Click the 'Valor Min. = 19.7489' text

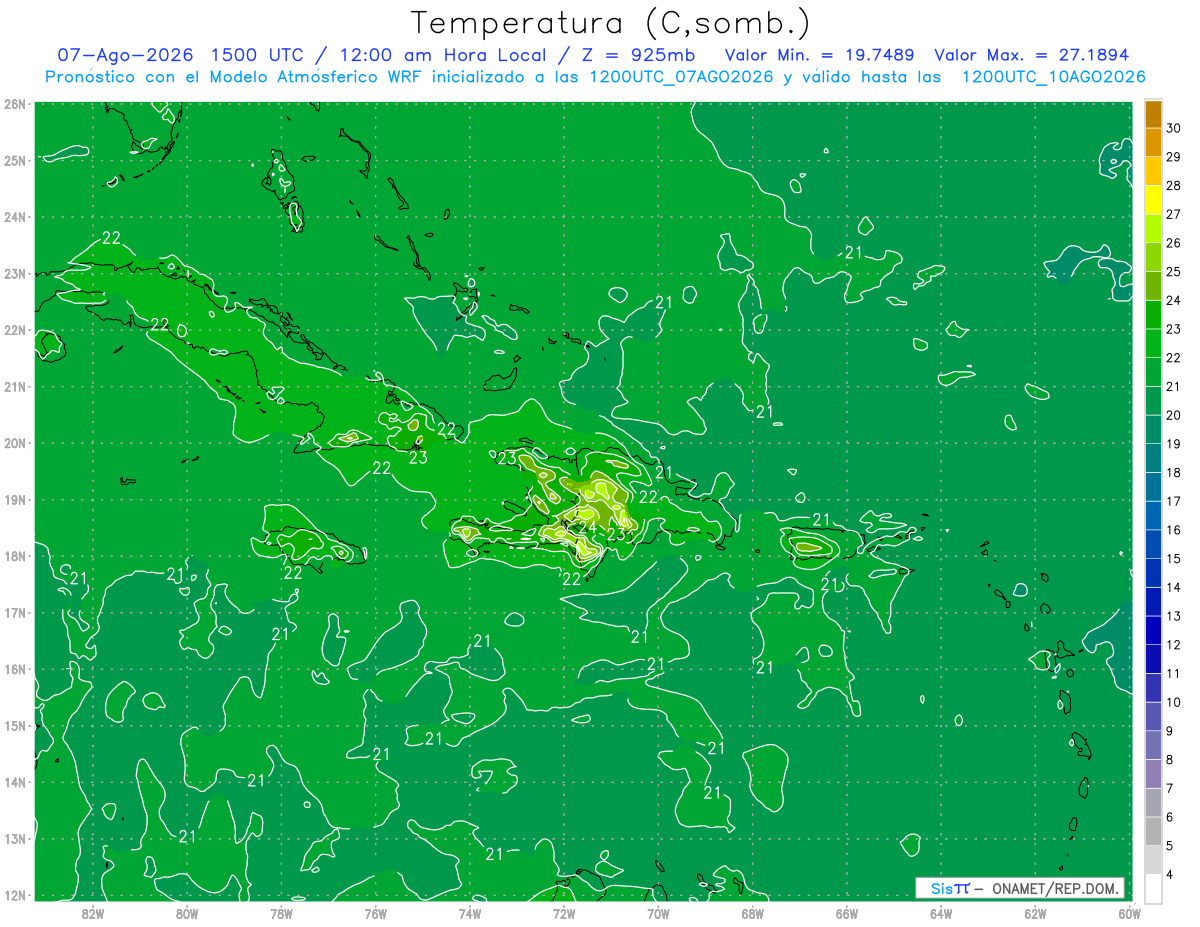point(818,55)
